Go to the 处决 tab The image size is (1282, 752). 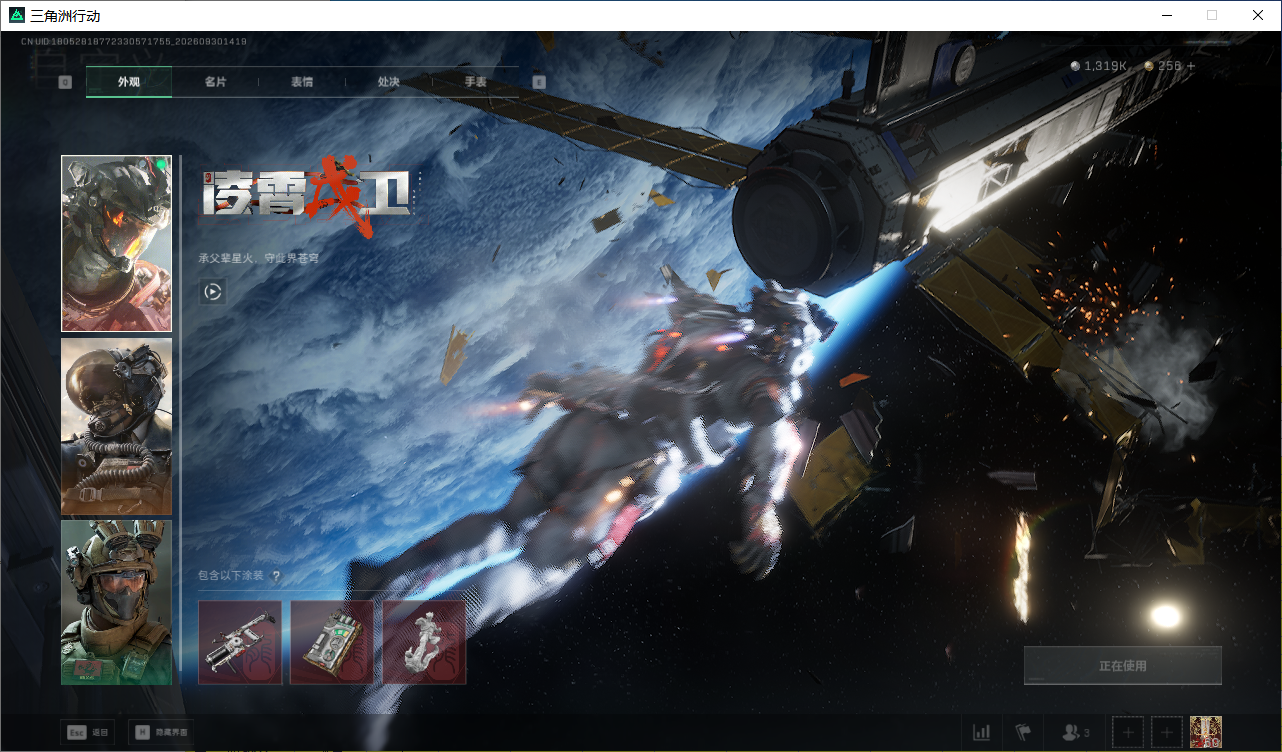coord(389,82)
